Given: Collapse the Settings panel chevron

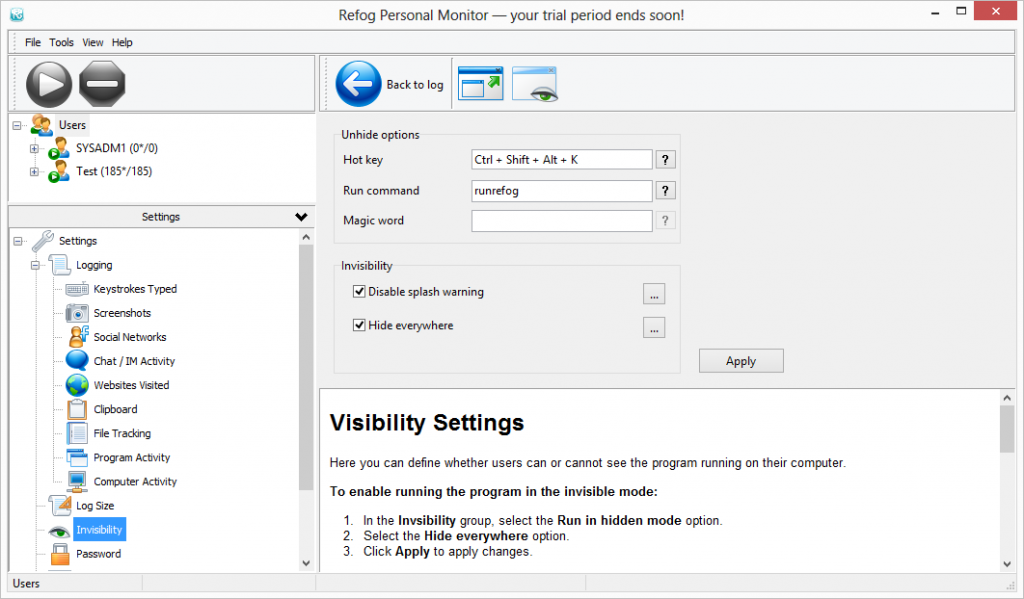Looking at the screenshot, I should [x=301, y=217].
